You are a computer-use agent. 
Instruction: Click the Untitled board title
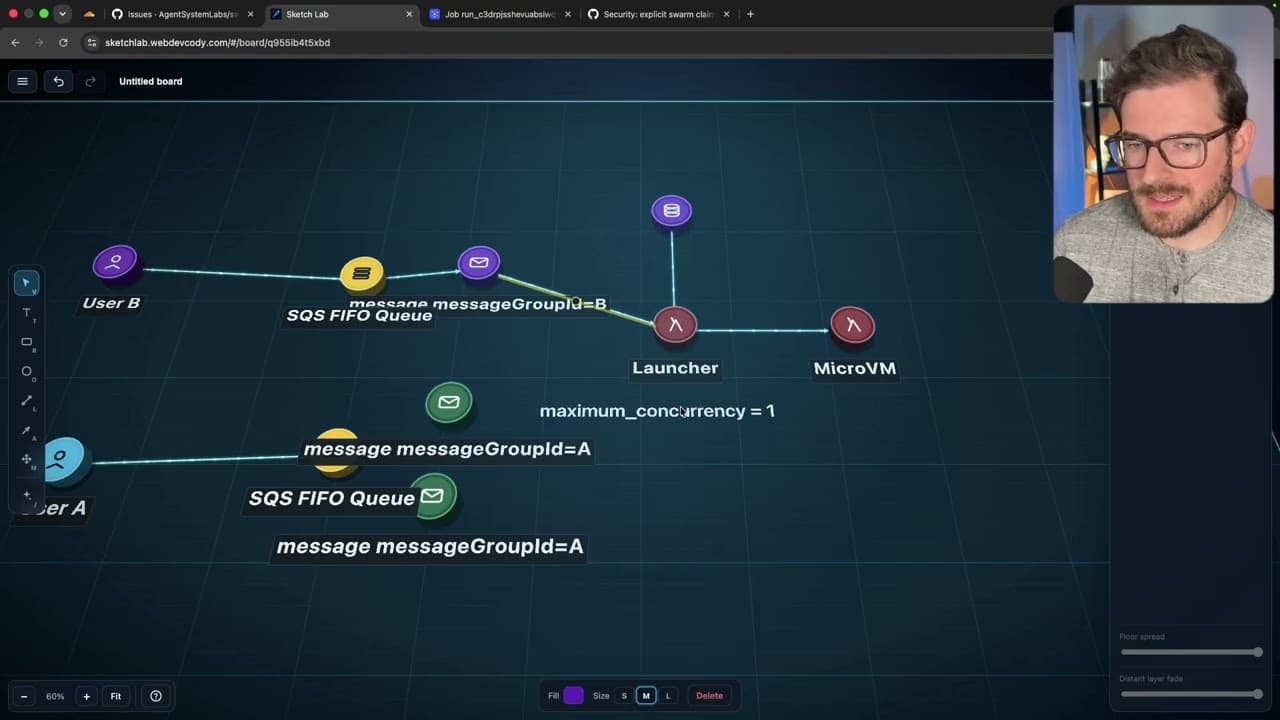(151, 81)
